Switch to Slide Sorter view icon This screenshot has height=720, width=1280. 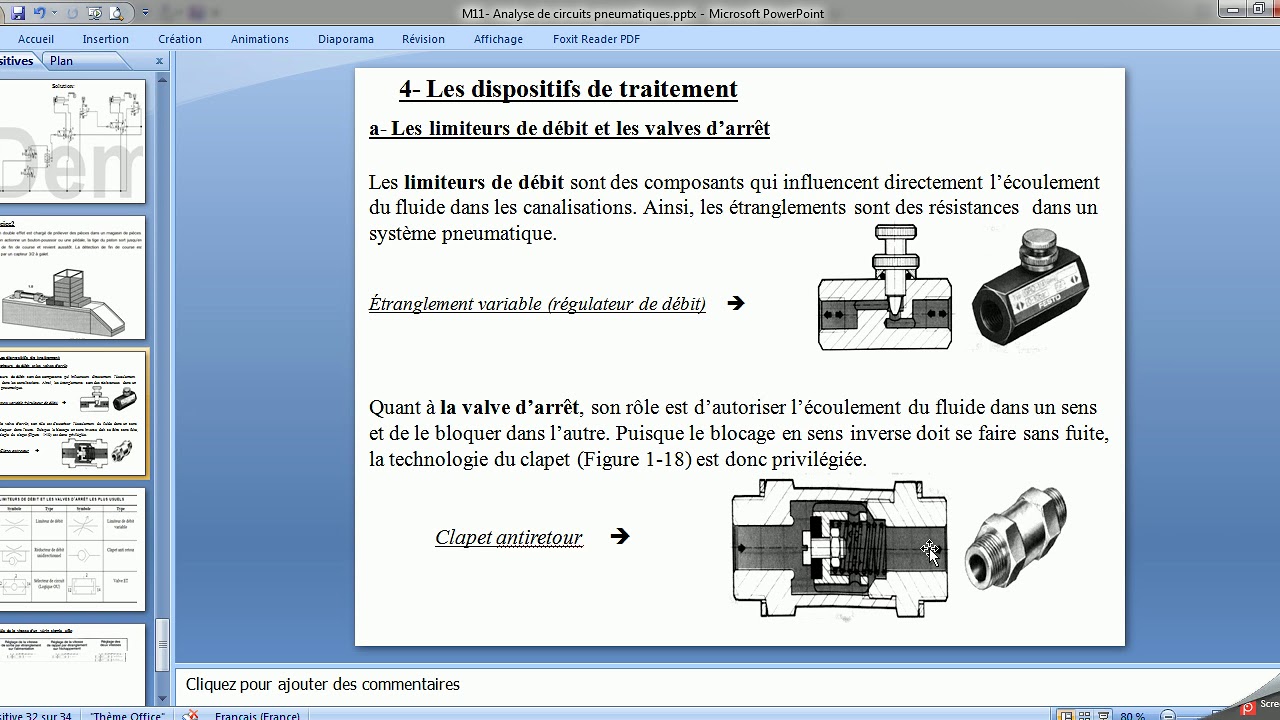tap(1086, 716)
